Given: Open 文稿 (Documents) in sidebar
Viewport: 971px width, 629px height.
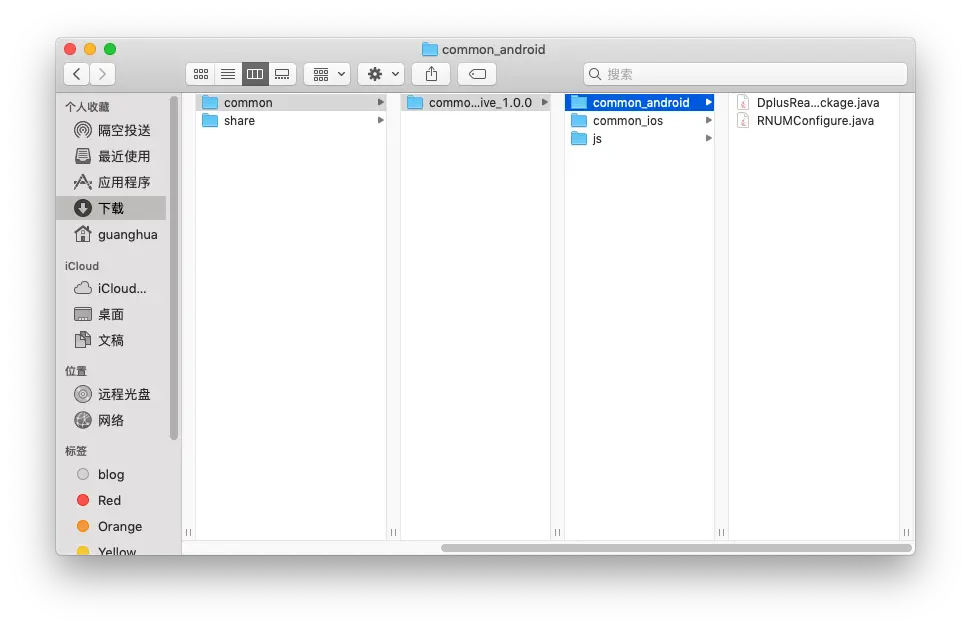Looking at the screenshot, I should (x=111, y=341).
